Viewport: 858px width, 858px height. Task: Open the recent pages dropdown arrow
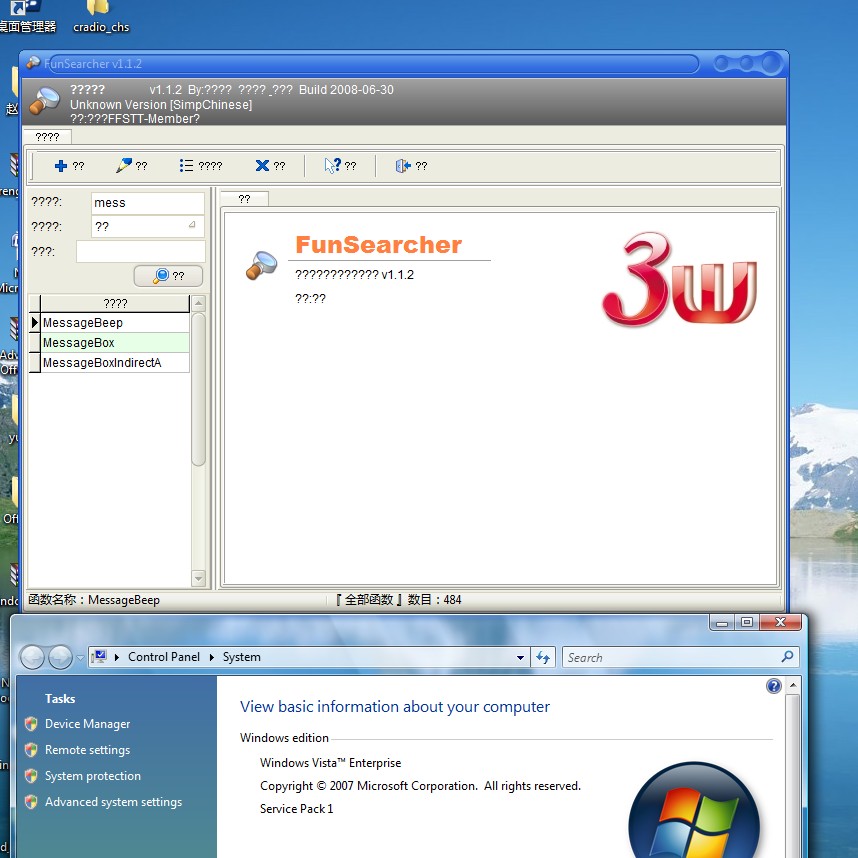tap(80, 657)
